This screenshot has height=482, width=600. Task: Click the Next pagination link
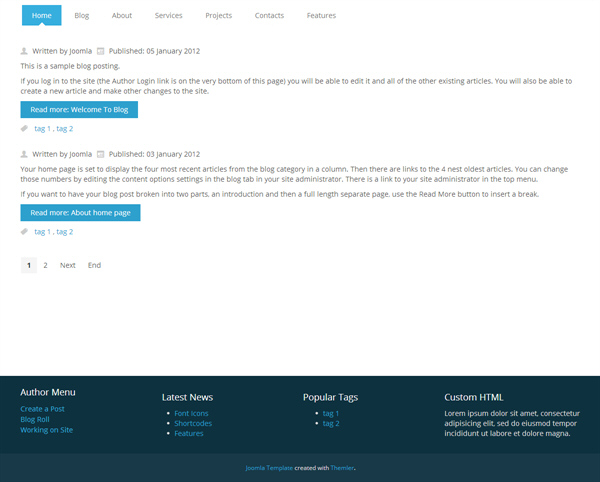(67, 265)
